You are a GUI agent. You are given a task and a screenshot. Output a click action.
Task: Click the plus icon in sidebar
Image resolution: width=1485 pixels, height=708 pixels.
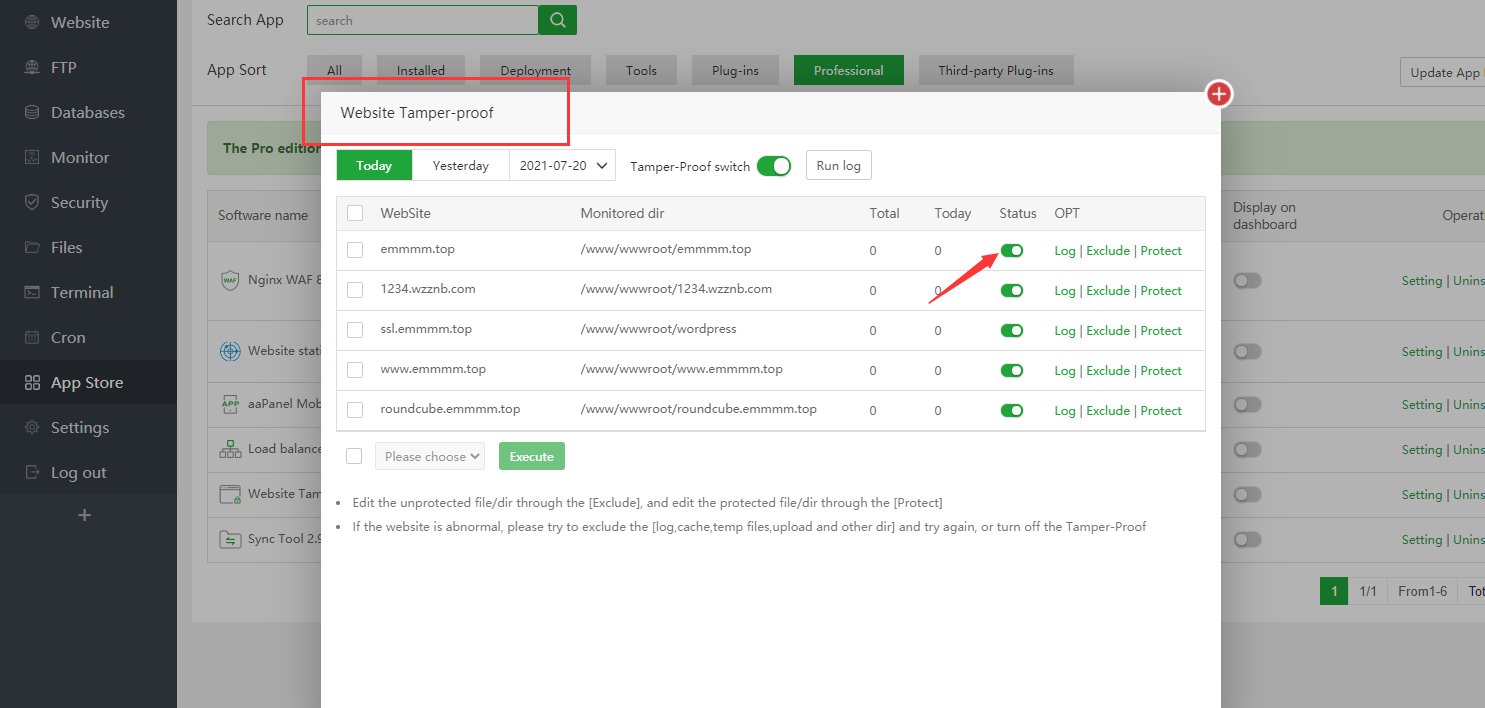coord(85,515)
